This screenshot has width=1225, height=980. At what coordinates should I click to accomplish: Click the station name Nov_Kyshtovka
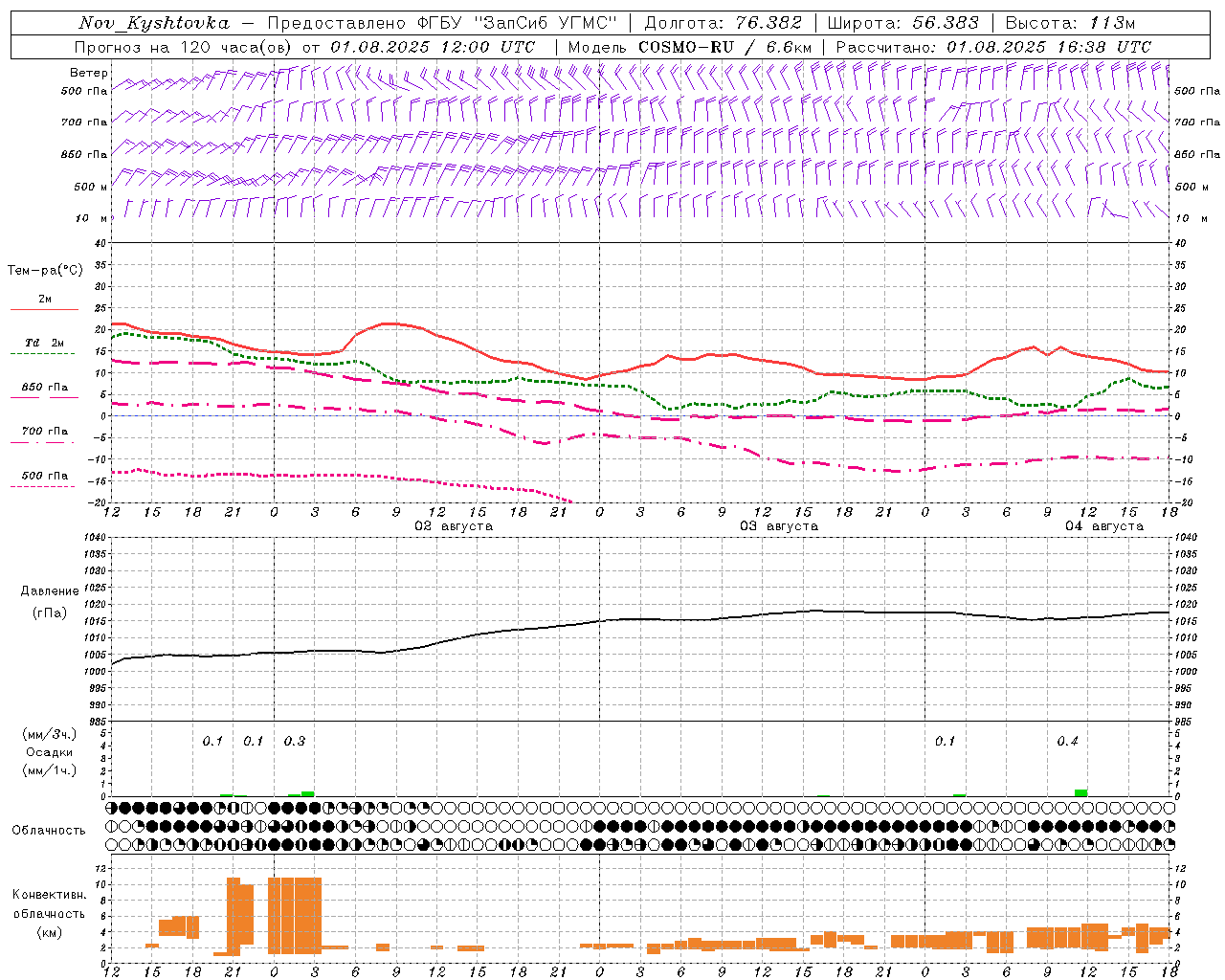[153, 24]
